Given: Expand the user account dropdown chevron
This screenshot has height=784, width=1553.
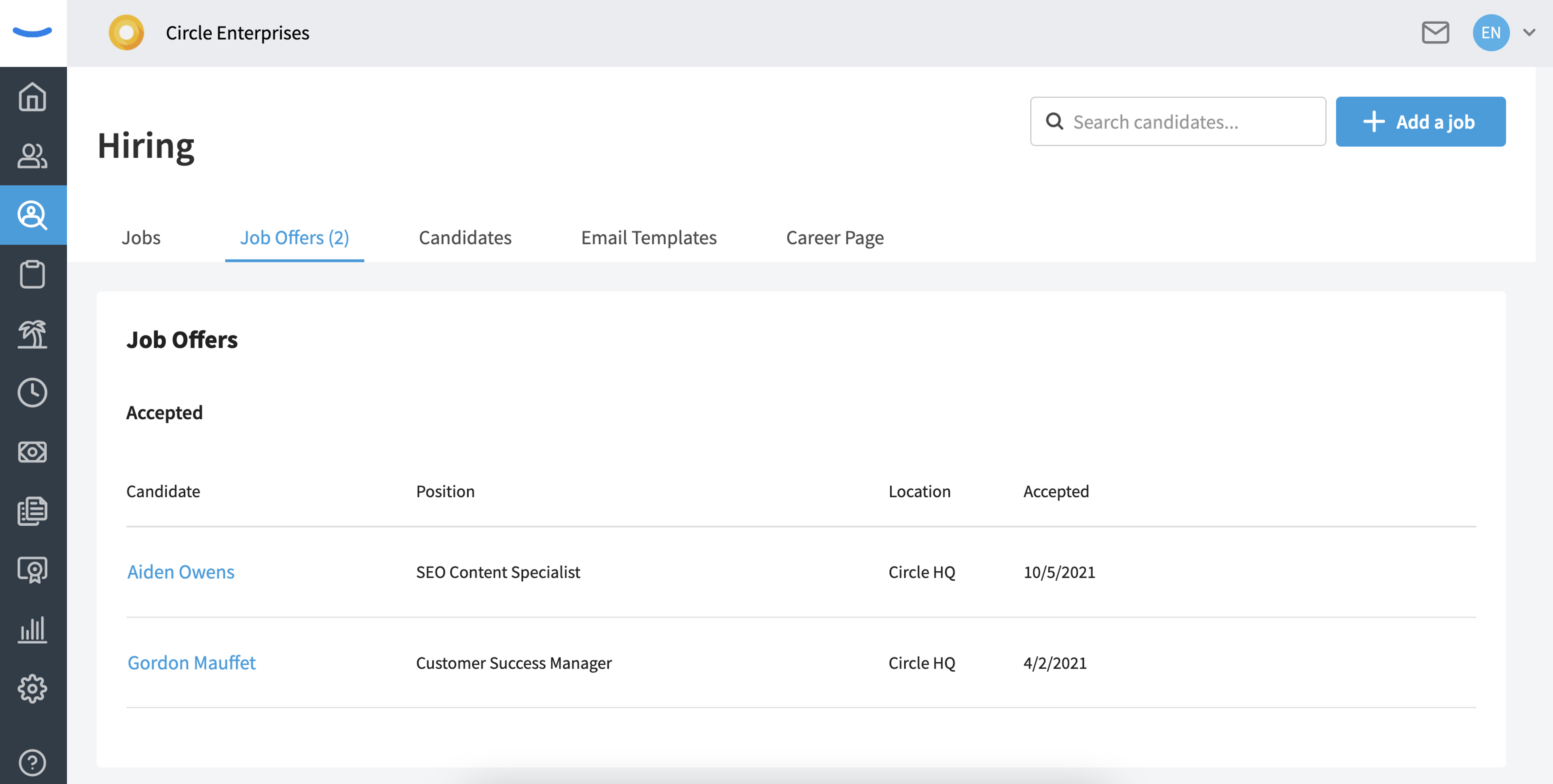Looking at the screenshot, I should click(1530, 32).
